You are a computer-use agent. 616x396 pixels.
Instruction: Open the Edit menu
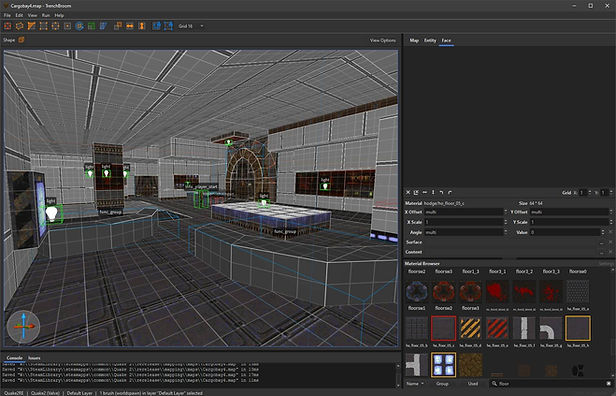pos(19,15)
